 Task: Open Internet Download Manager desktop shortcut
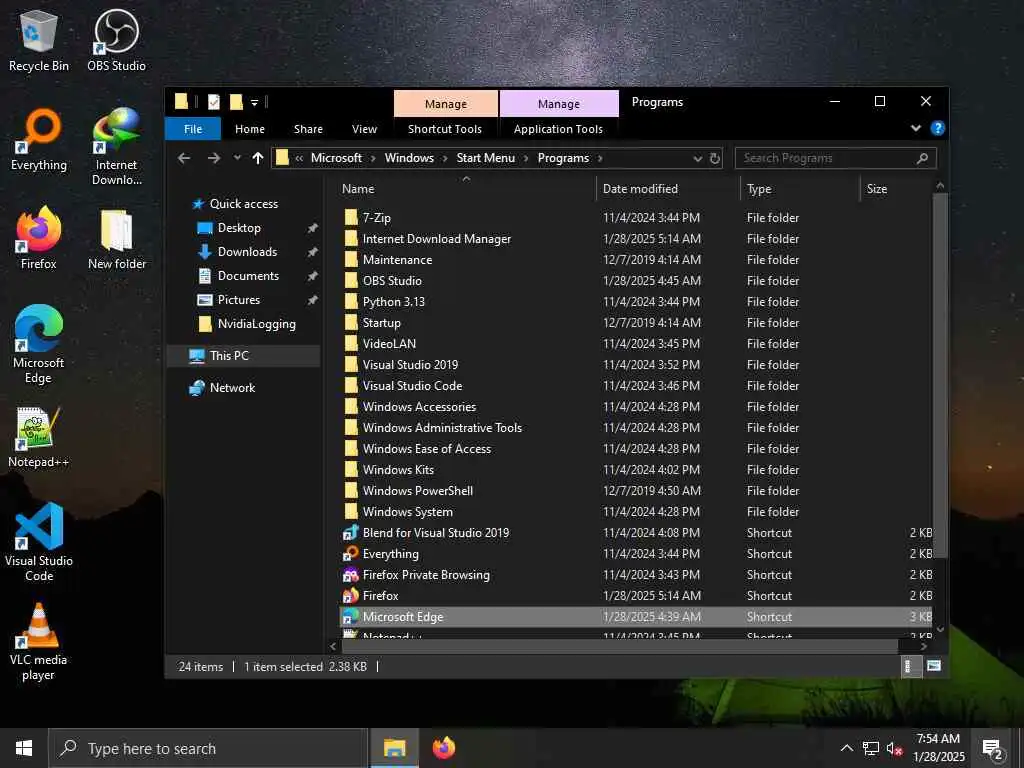pyautogui.click(x=116, y=147)
